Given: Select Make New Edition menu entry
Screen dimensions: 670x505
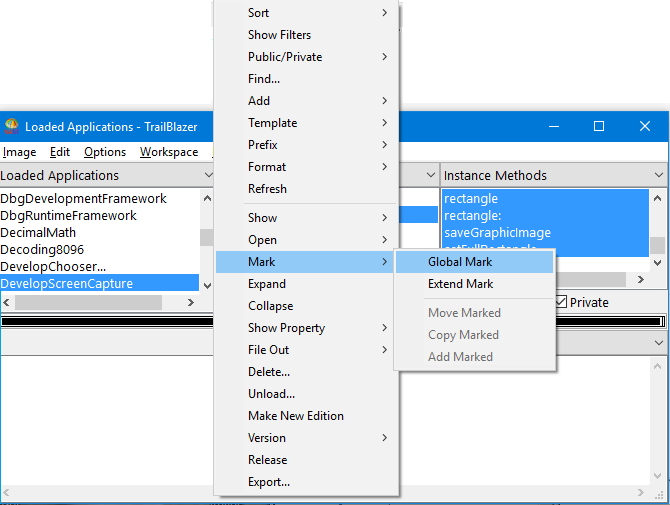Looking at the screenshot, I should click(295, 416).
